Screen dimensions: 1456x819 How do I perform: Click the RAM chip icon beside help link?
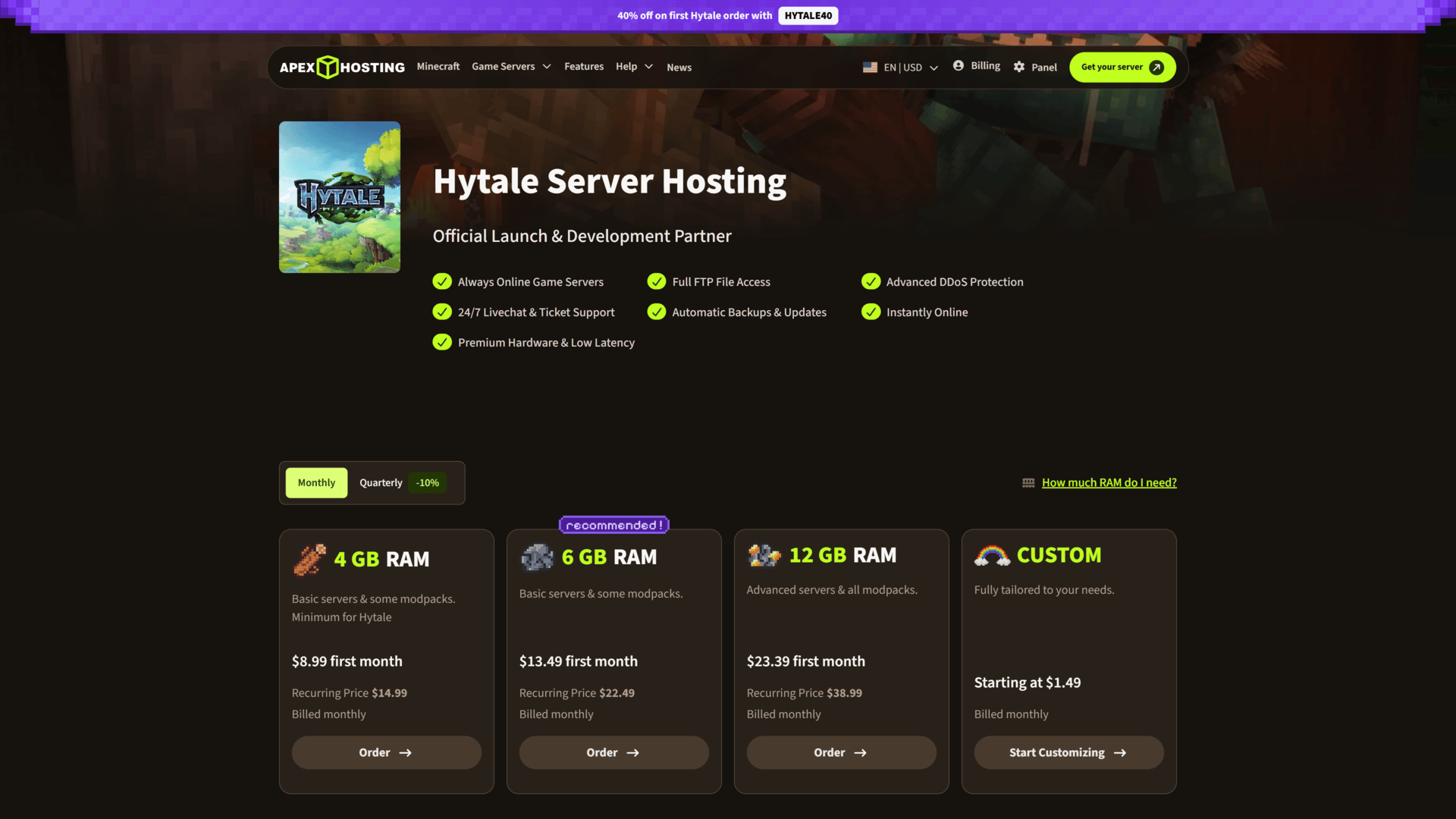(1028, 483)
